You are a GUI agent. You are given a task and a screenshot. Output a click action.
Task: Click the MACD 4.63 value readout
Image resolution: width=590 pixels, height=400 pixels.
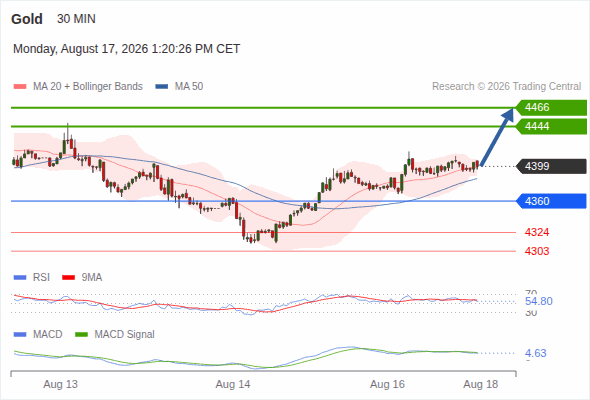536,353
